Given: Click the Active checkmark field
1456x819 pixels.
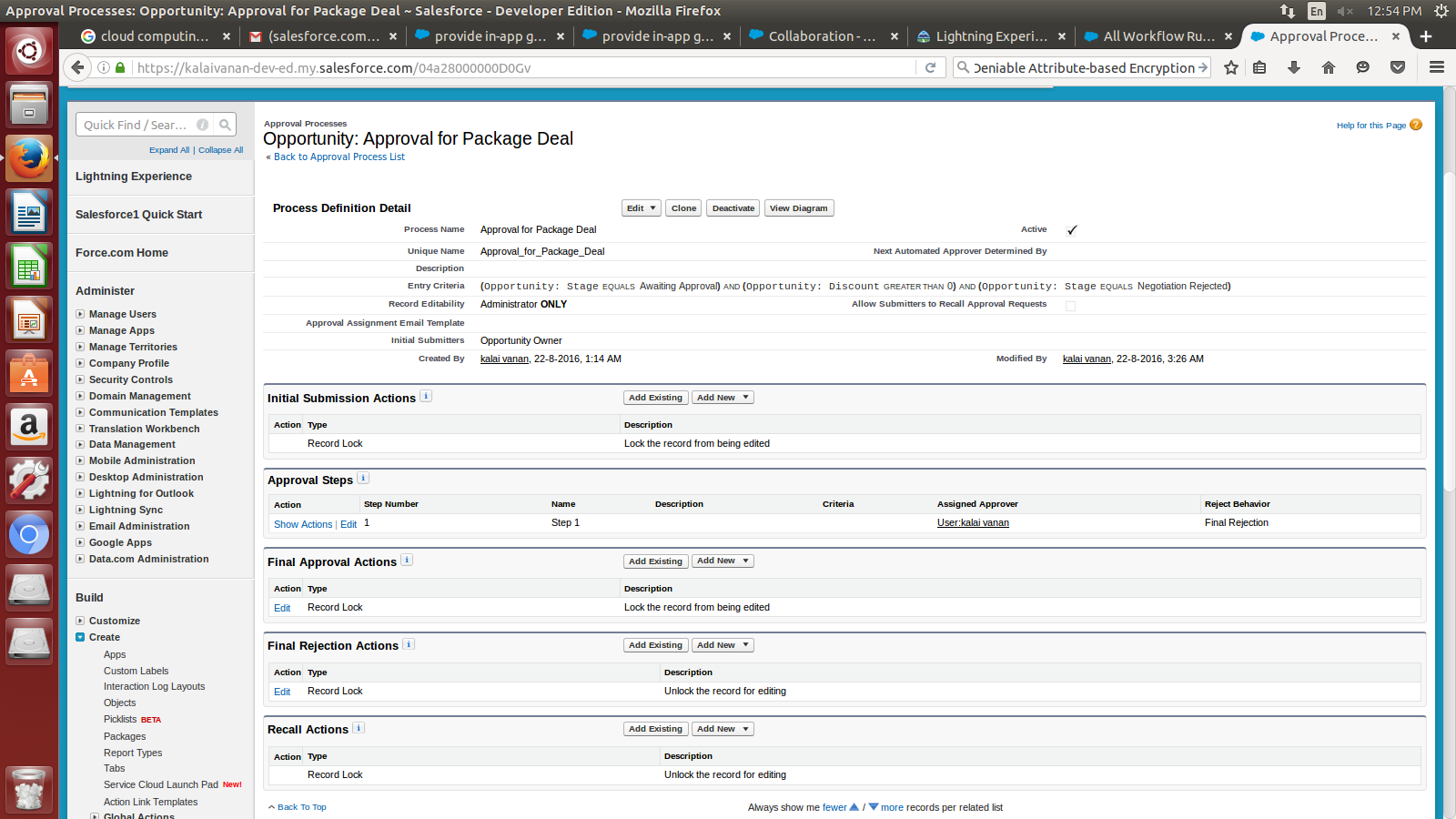Looking at the screenshot, I should tap(1071, 230).
